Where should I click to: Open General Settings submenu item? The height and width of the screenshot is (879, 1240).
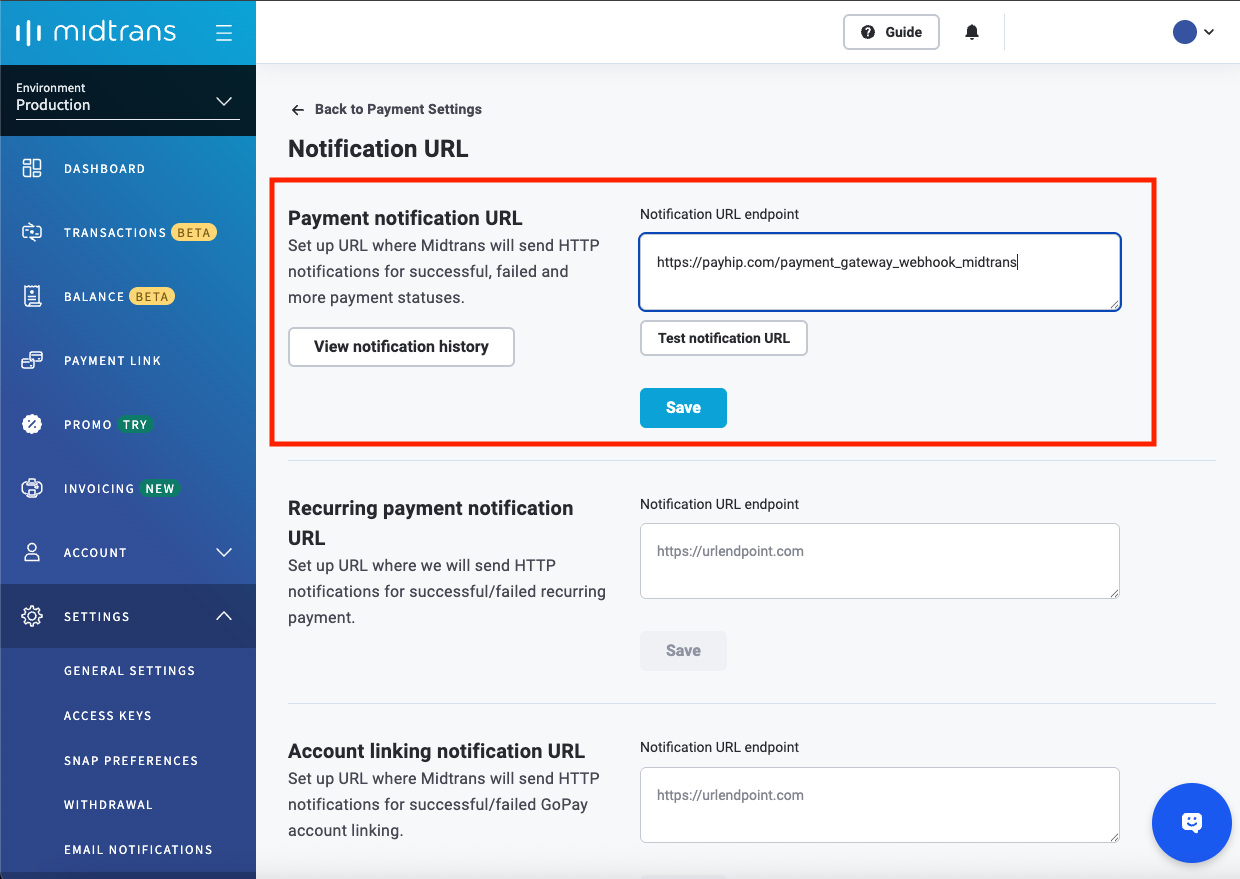[x=129, y=671]
